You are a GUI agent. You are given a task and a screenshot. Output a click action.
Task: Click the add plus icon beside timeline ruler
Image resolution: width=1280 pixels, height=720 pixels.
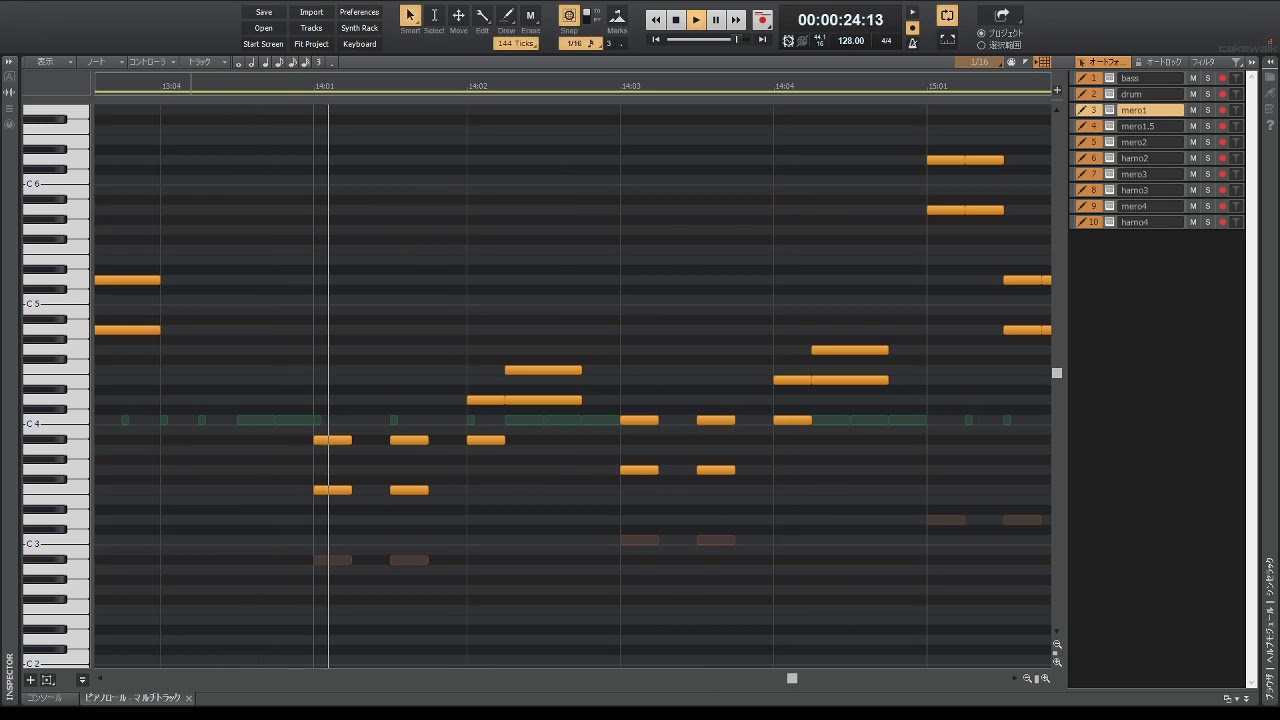click(x=1057, y=90)
